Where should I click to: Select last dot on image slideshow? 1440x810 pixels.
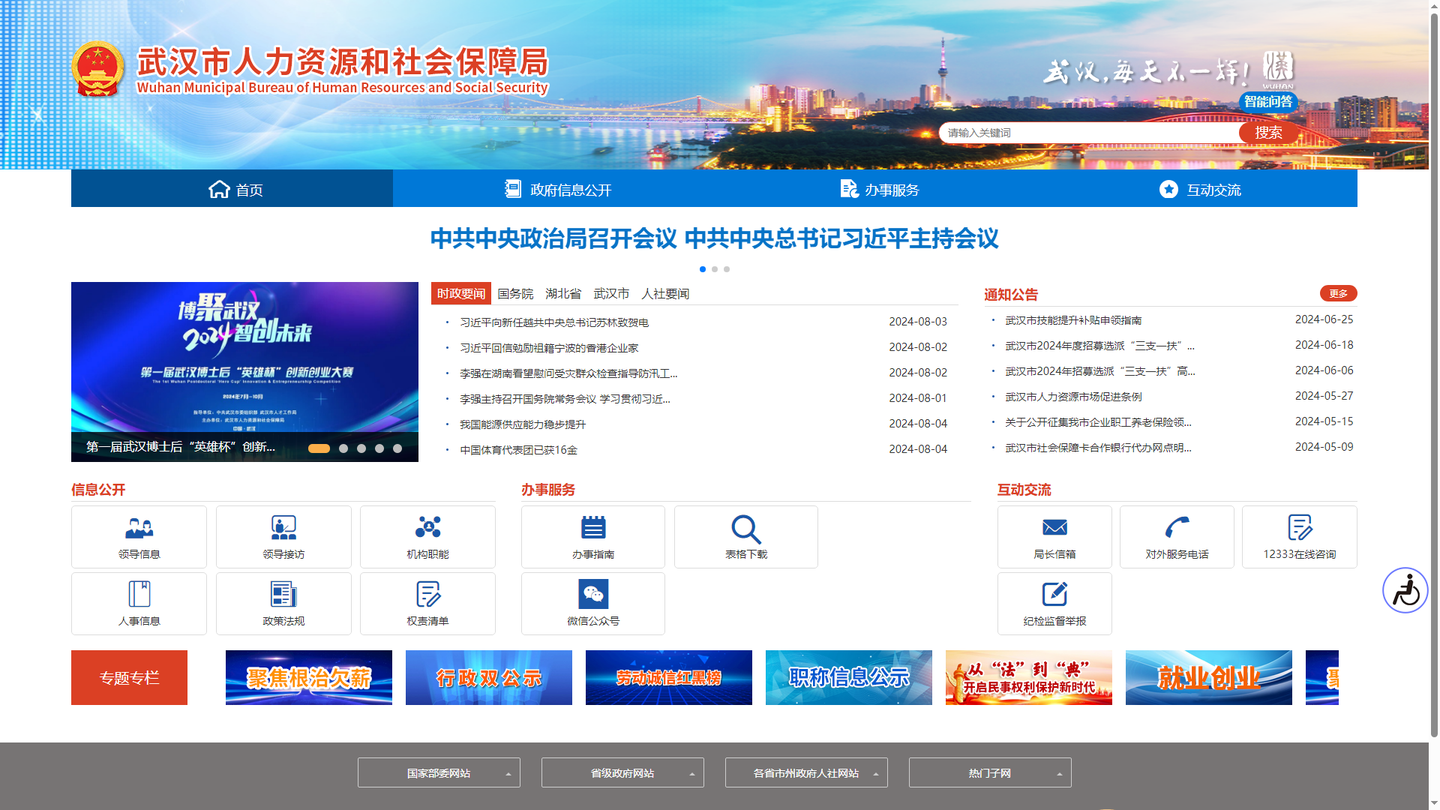click(x=398, y=448)
